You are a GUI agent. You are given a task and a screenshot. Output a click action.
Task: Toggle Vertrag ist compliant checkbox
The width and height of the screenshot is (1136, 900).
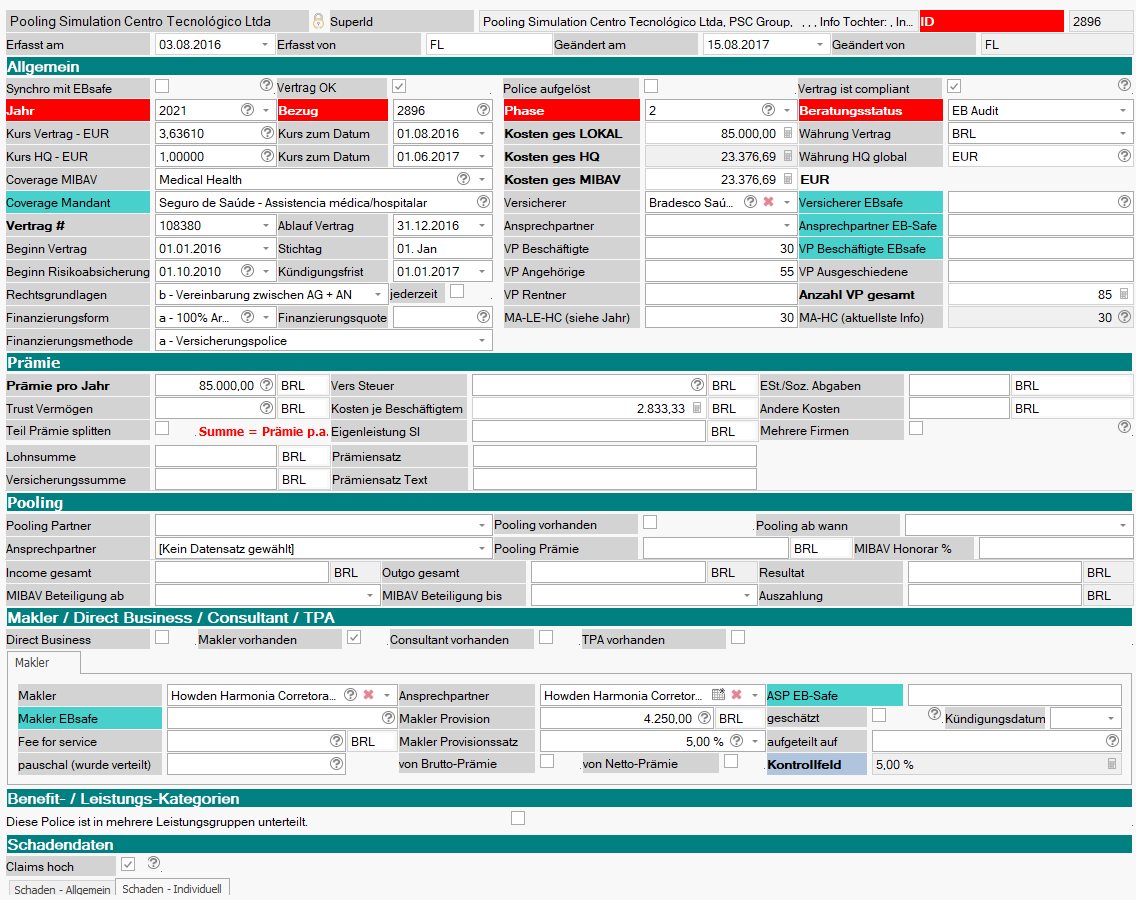point(954,86)
